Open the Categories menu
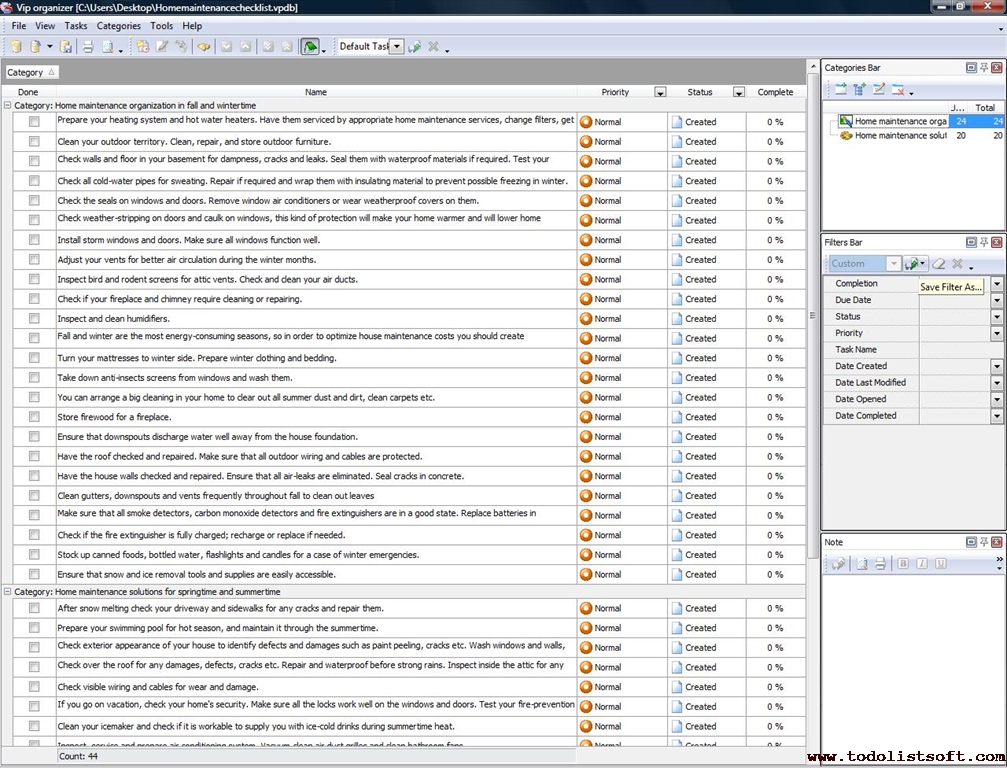Screen dimensions: 1007x768 tap(118, 26)
